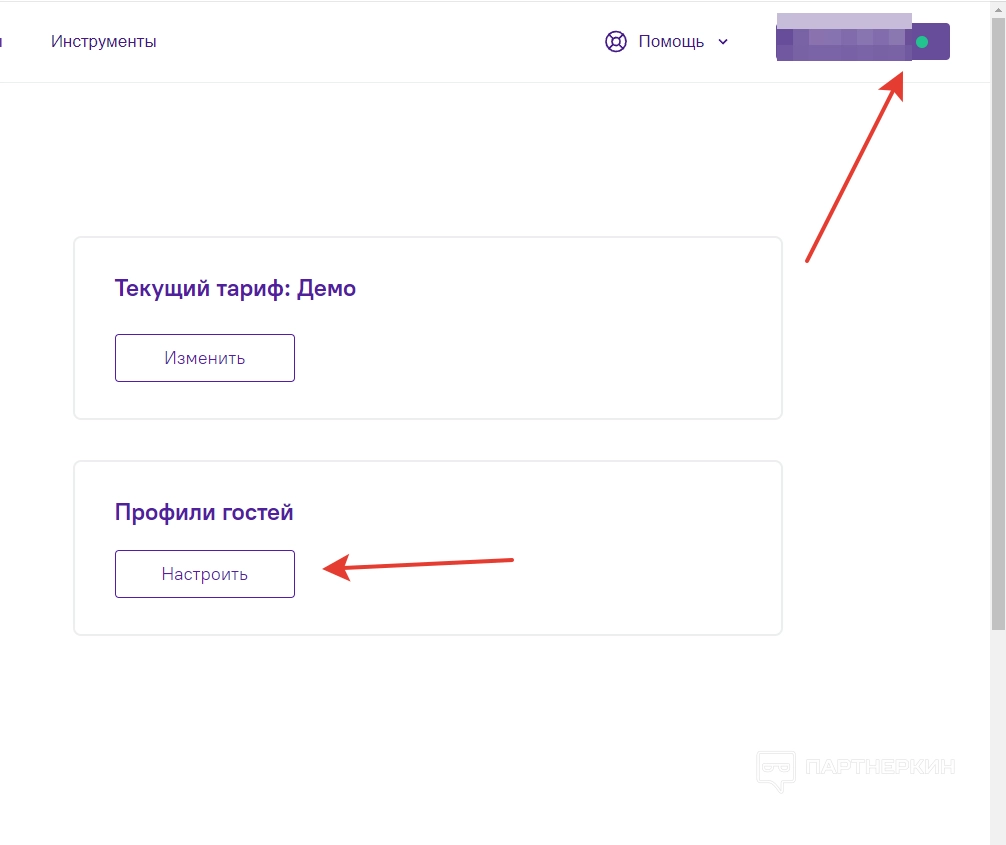Click the scrollbar track below the thumb
Viewport: 1006px width, 845px height.
pos(998,740)
